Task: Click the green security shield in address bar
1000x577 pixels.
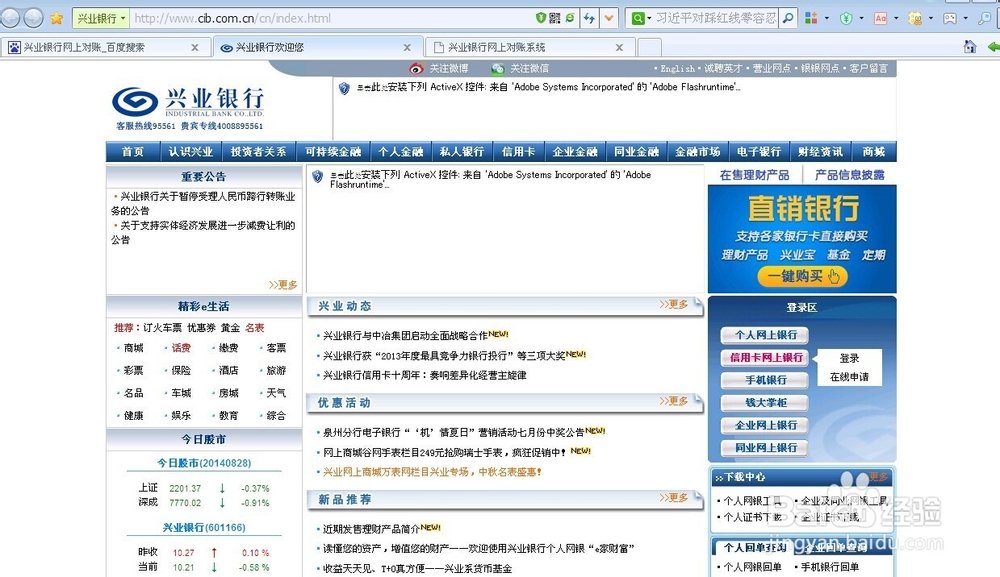Action: (541, 18)
